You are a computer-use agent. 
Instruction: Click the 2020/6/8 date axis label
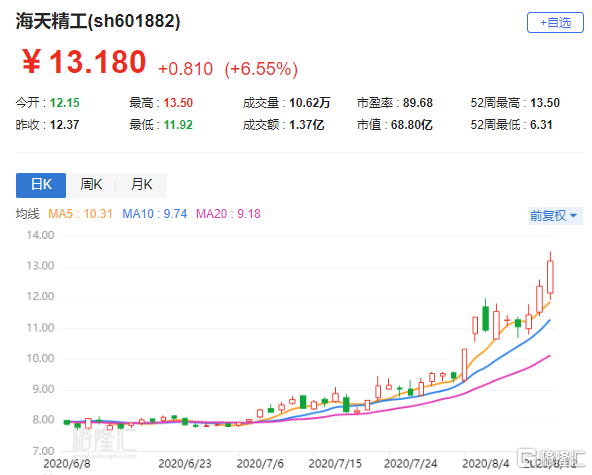coord(67,464)
